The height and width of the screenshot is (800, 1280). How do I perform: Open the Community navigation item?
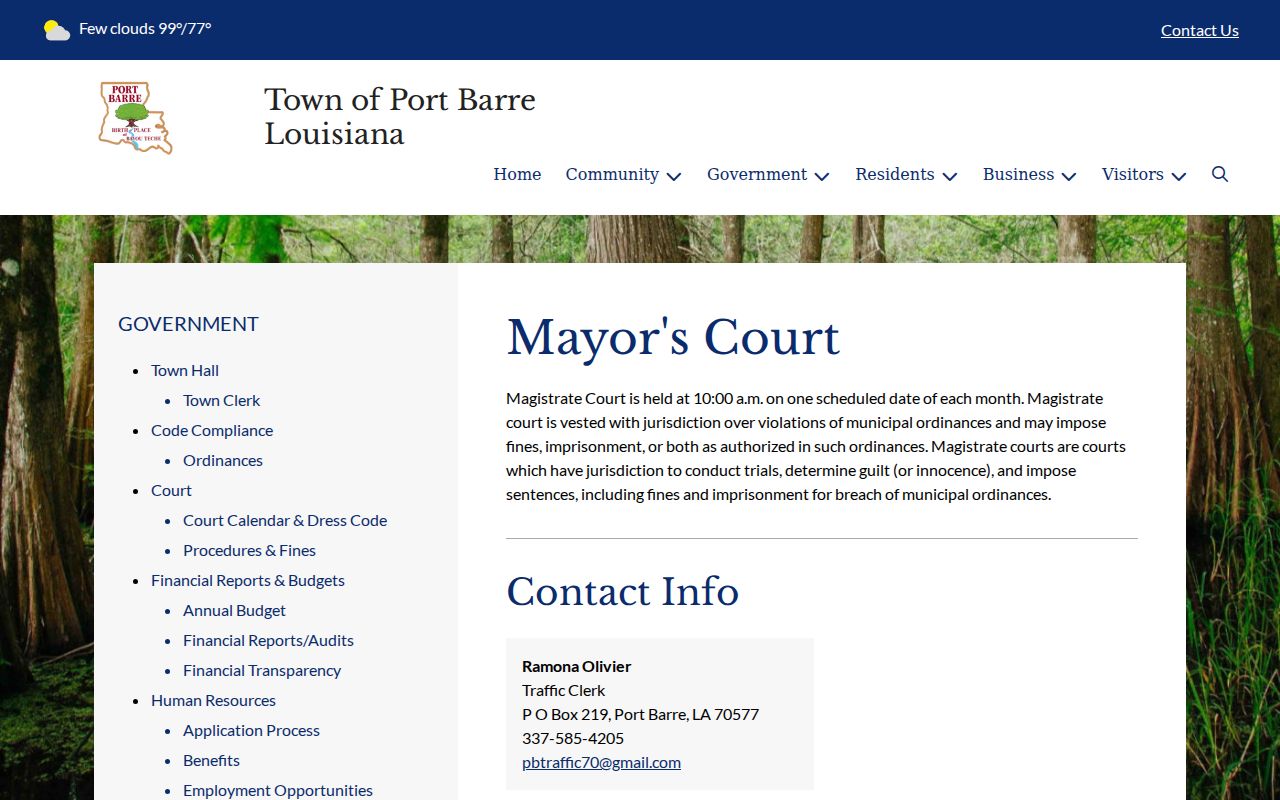pos(612,174)
